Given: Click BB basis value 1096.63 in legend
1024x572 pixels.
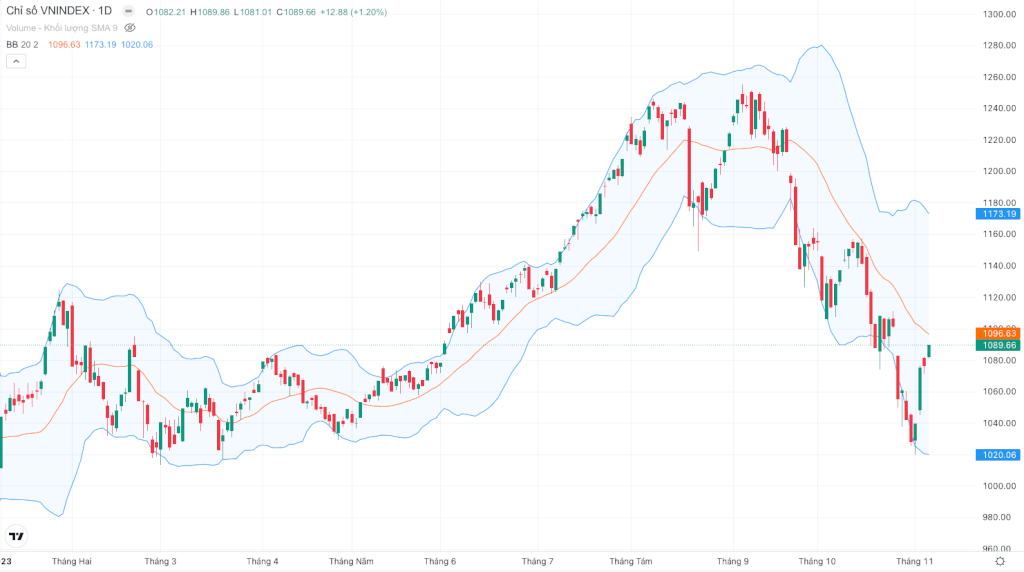Looking at the screenshot, I should point(64,44).
